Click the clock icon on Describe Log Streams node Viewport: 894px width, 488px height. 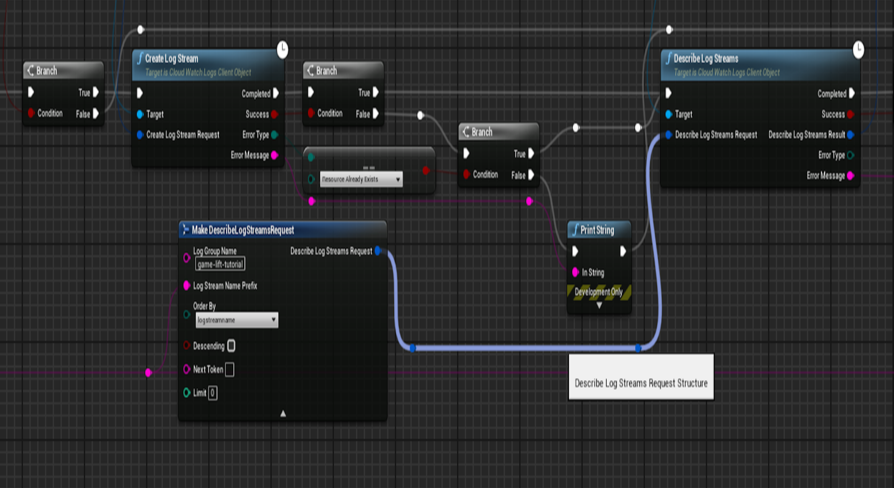click(857, 47)
